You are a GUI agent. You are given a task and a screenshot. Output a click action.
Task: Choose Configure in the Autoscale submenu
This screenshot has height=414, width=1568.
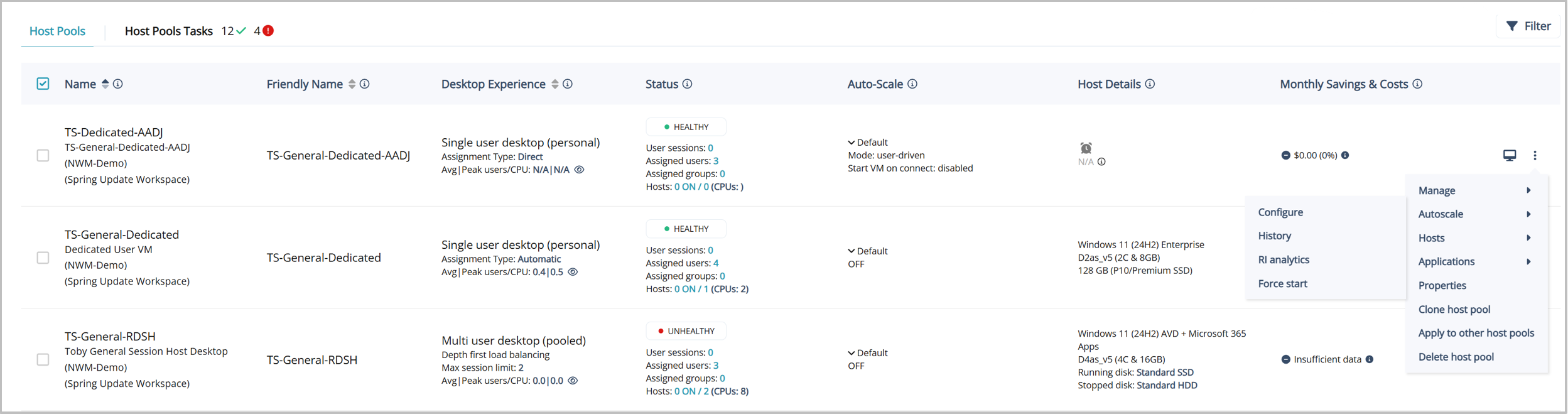[1280, 212]
